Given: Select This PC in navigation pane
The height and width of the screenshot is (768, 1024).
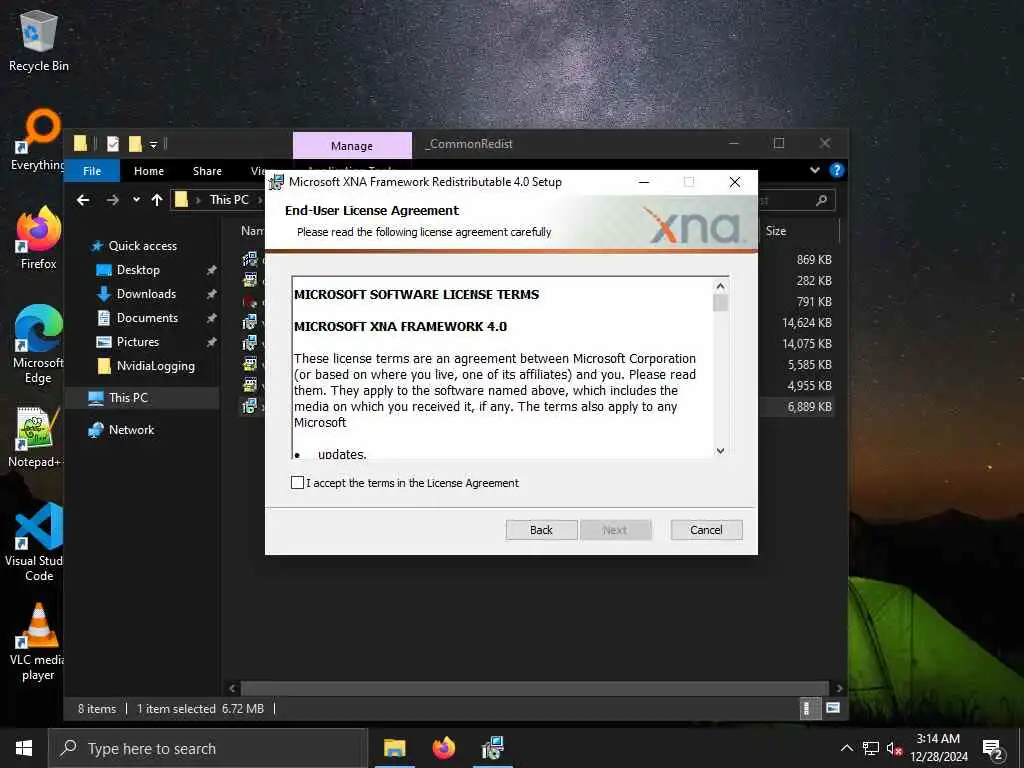Looking at the screenshot, I should (128, 398).
